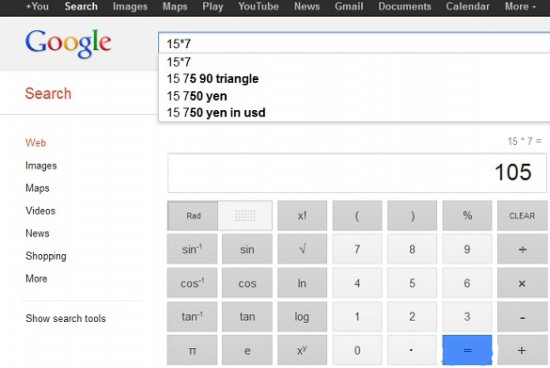Open Maps in the top black bar

[175, 6]
